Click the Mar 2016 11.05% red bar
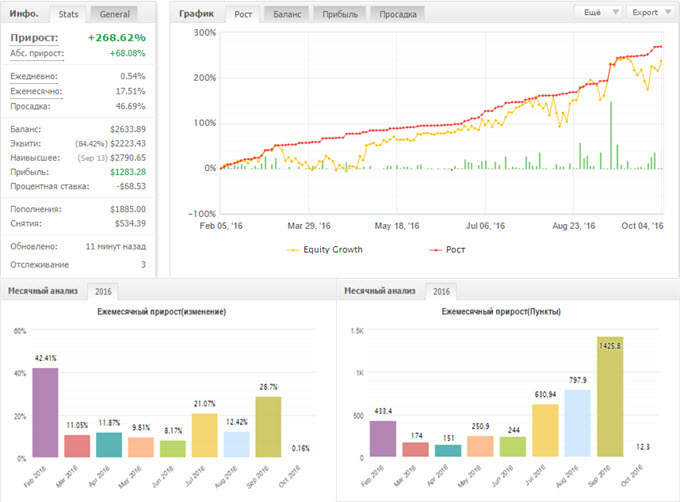The image size is (680, 502). [77, 446]
